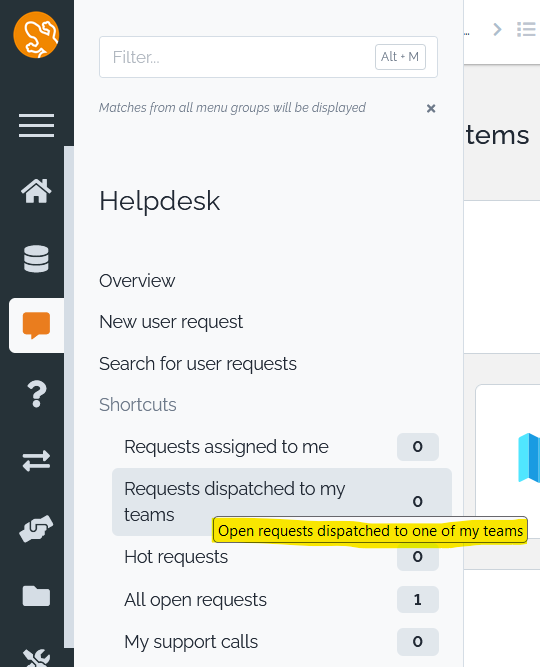This screenshot has height=667, width=540.
Task: Toggle the hamburger menu icon
Action: [x=37, y=125]
